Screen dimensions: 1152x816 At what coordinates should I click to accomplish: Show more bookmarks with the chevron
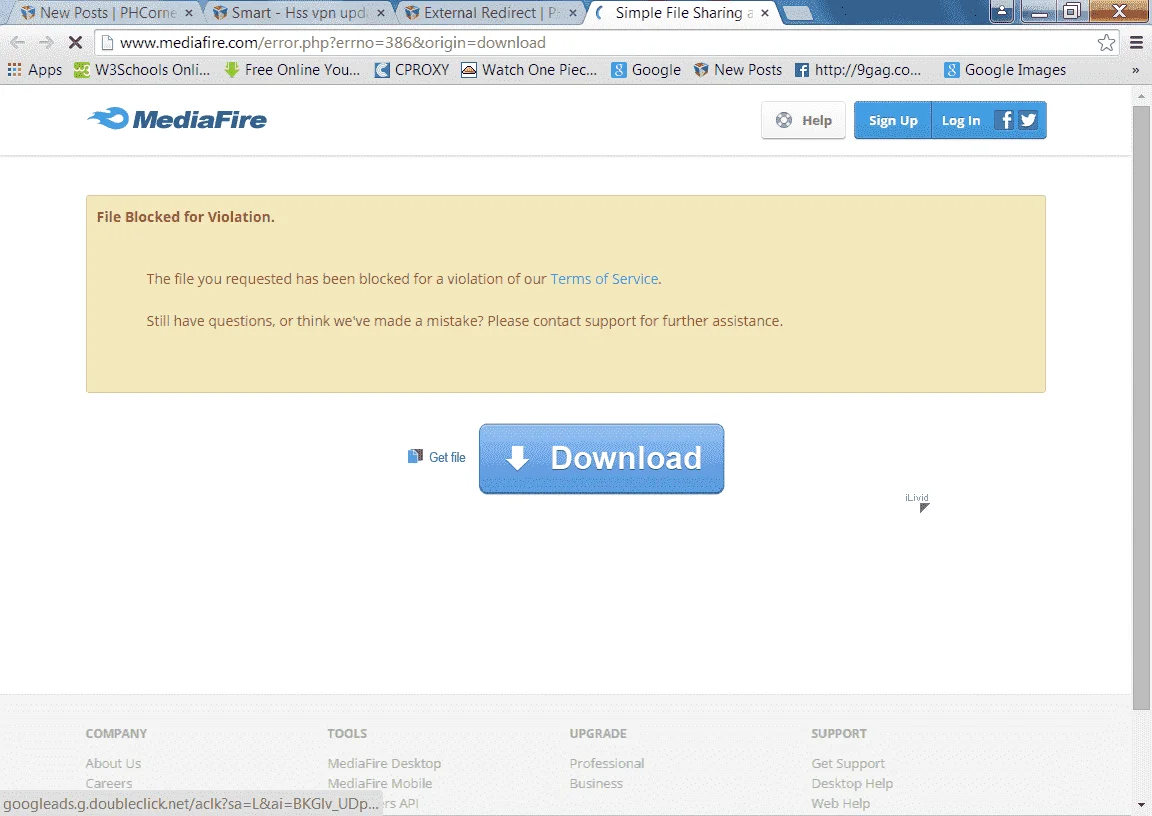click(x=1135, y=71)
